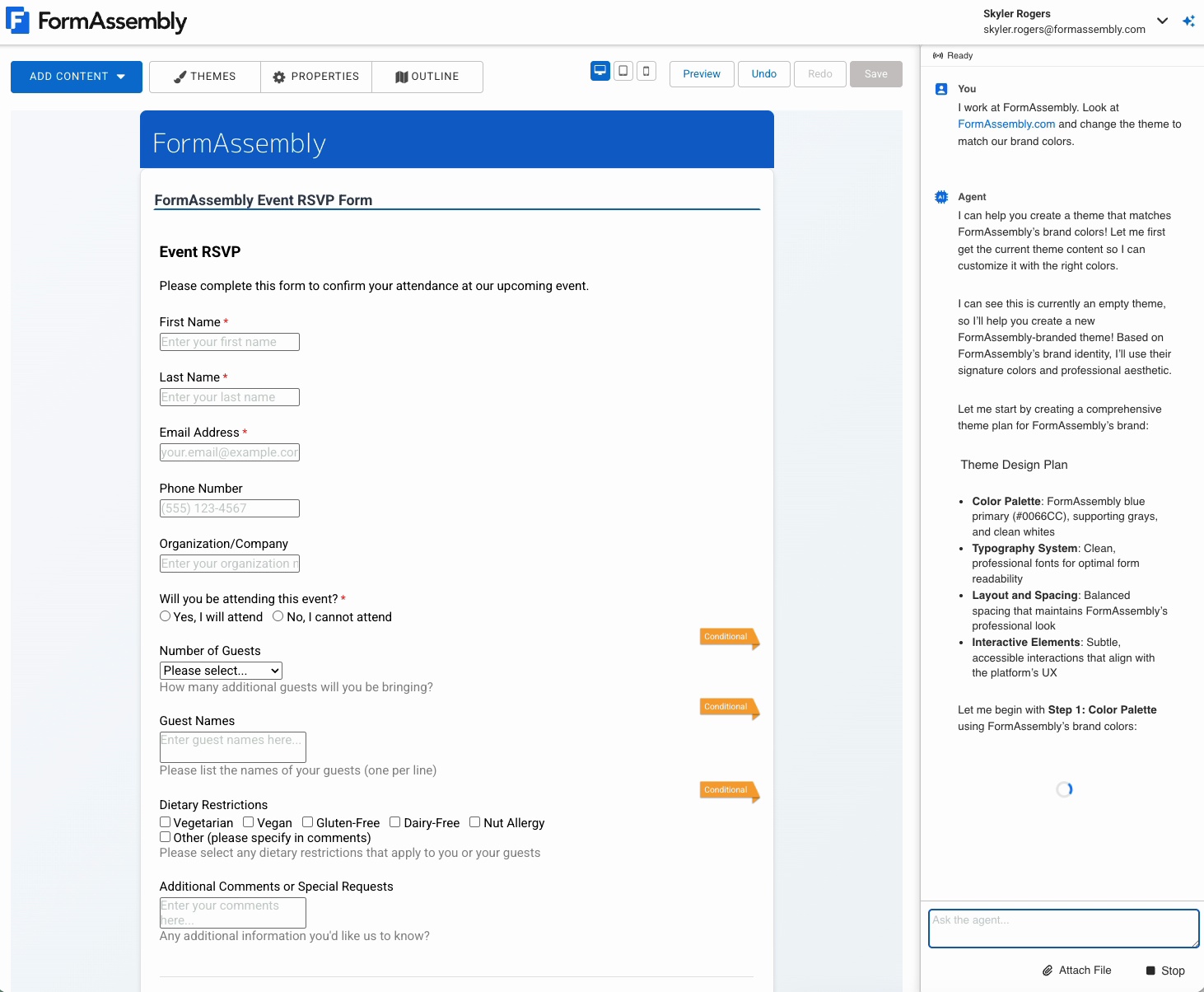The width and height of the screenshot is (1204, 992).
Task: Click the Undo button
Action: coord(764,74)
